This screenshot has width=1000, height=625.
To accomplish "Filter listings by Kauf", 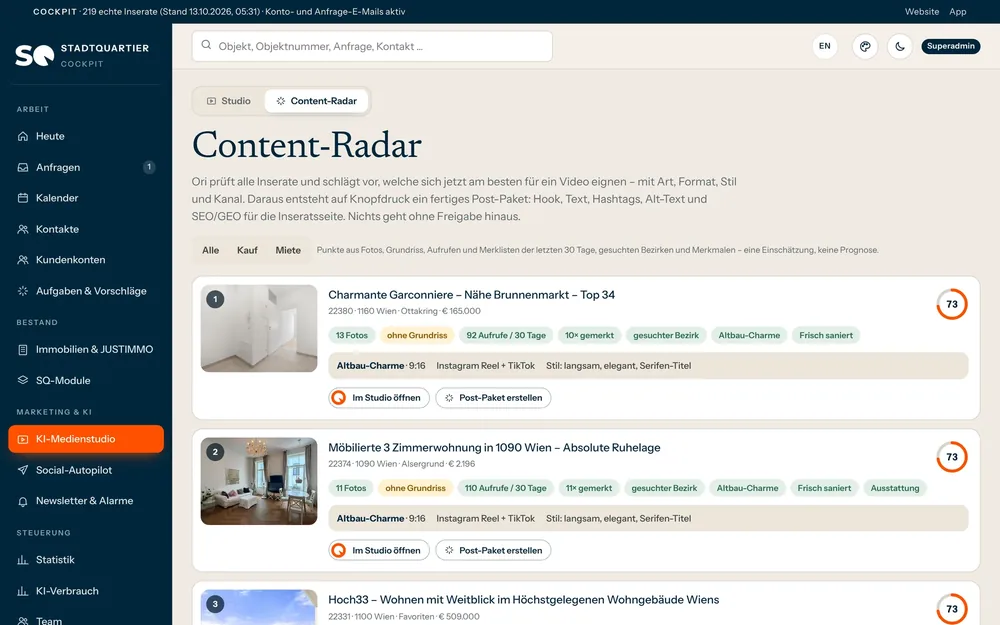I will click(247, 251).
